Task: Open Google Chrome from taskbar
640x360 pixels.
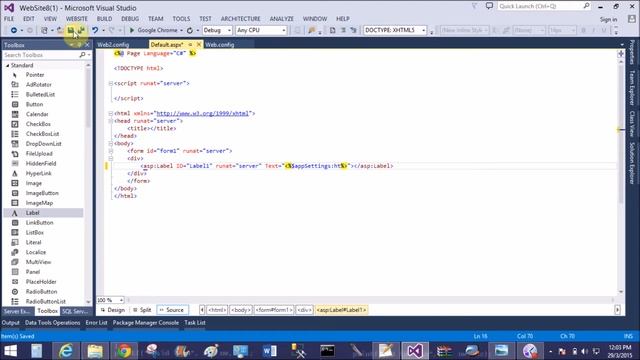Action: point(124,351)
